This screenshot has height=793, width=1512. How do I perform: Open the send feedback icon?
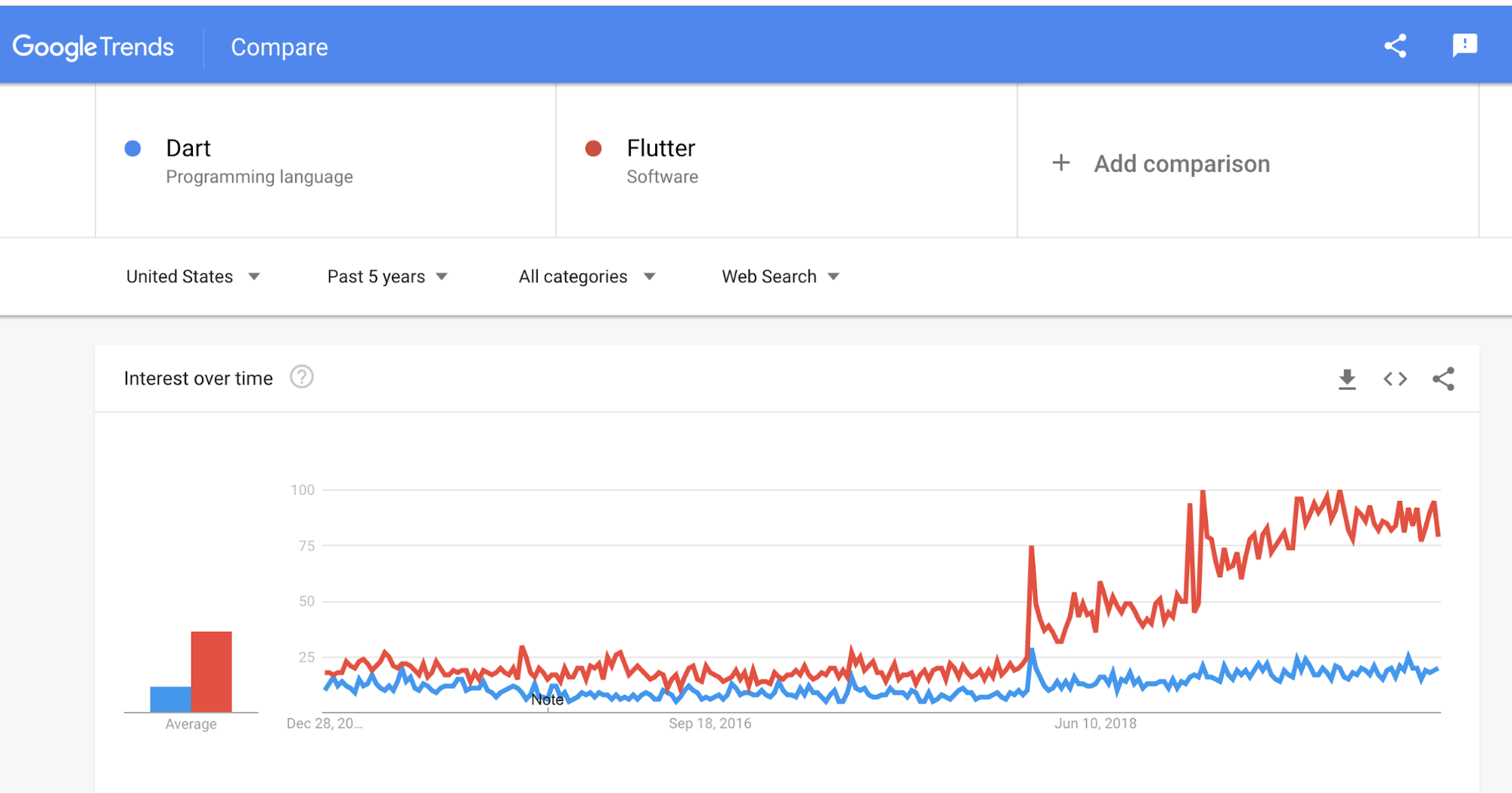click(x=1464, y=45)
